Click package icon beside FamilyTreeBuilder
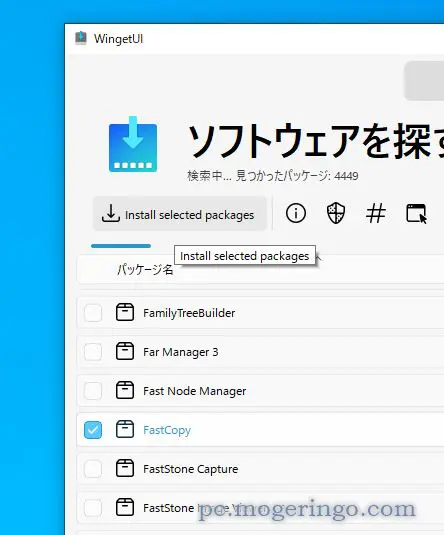This screenshot has height=535, width=444. (x=125, y=312)
